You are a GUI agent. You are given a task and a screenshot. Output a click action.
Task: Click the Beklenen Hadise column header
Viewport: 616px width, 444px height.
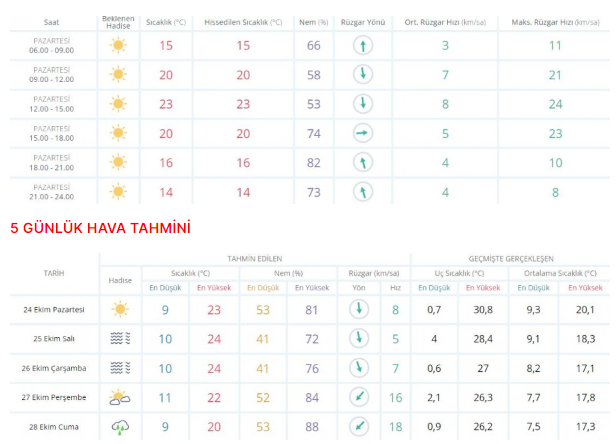point(119,21)
